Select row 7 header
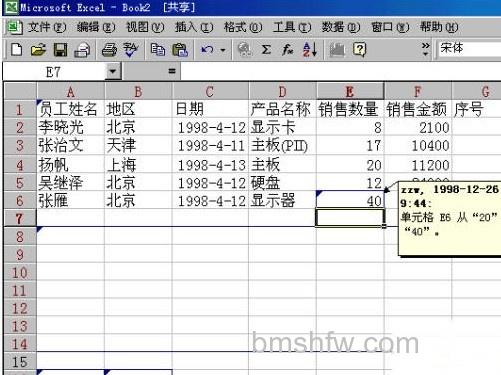 tap(20, 218)
